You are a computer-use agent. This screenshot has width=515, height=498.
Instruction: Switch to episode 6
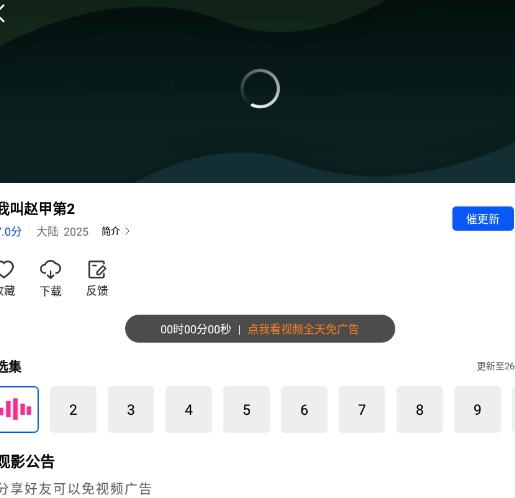pyautogui.click(x=304, y=409)
